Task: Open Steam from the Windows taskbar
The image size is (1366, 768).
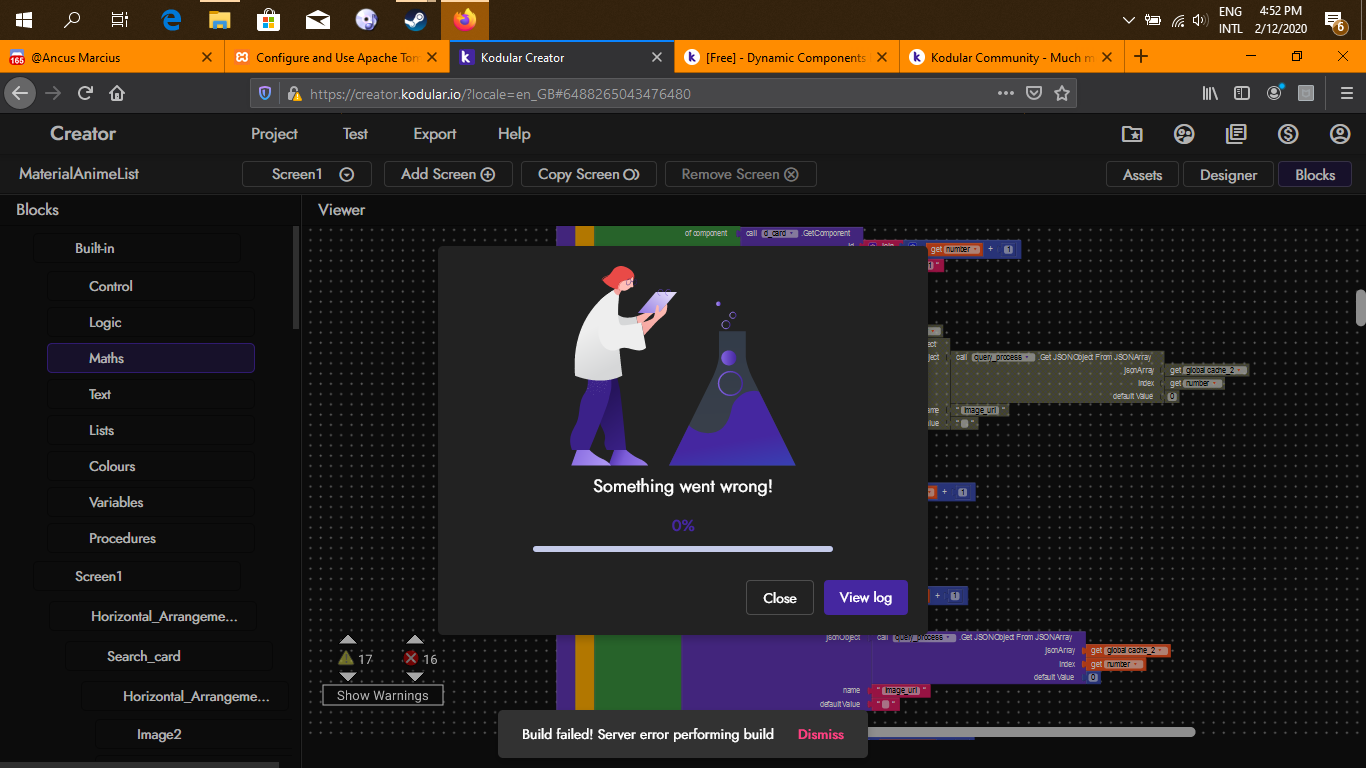Action: tap(414, 19)
